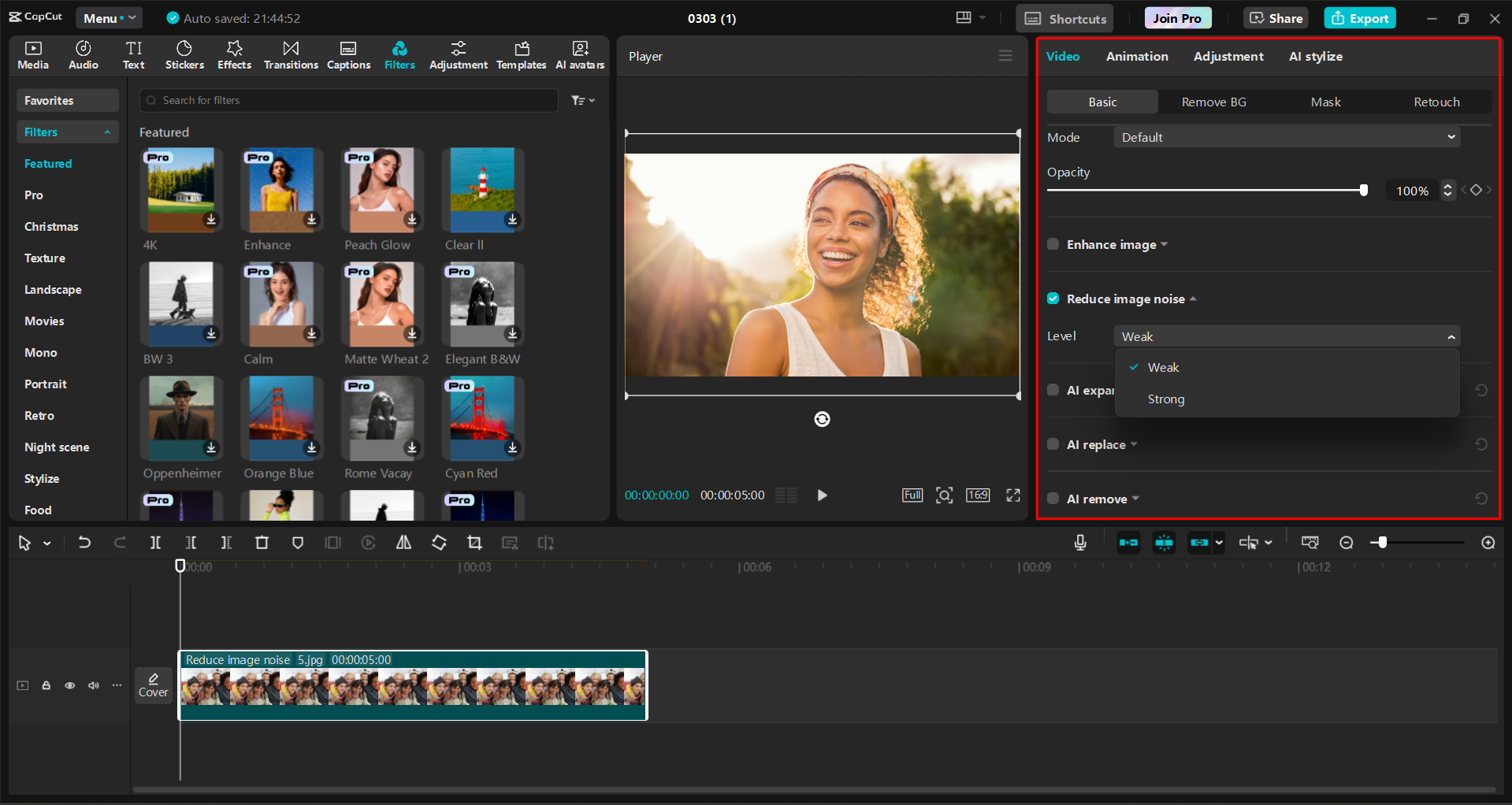Click the rotate handle below preview
Screen dimensions: 1512x805
822,419
